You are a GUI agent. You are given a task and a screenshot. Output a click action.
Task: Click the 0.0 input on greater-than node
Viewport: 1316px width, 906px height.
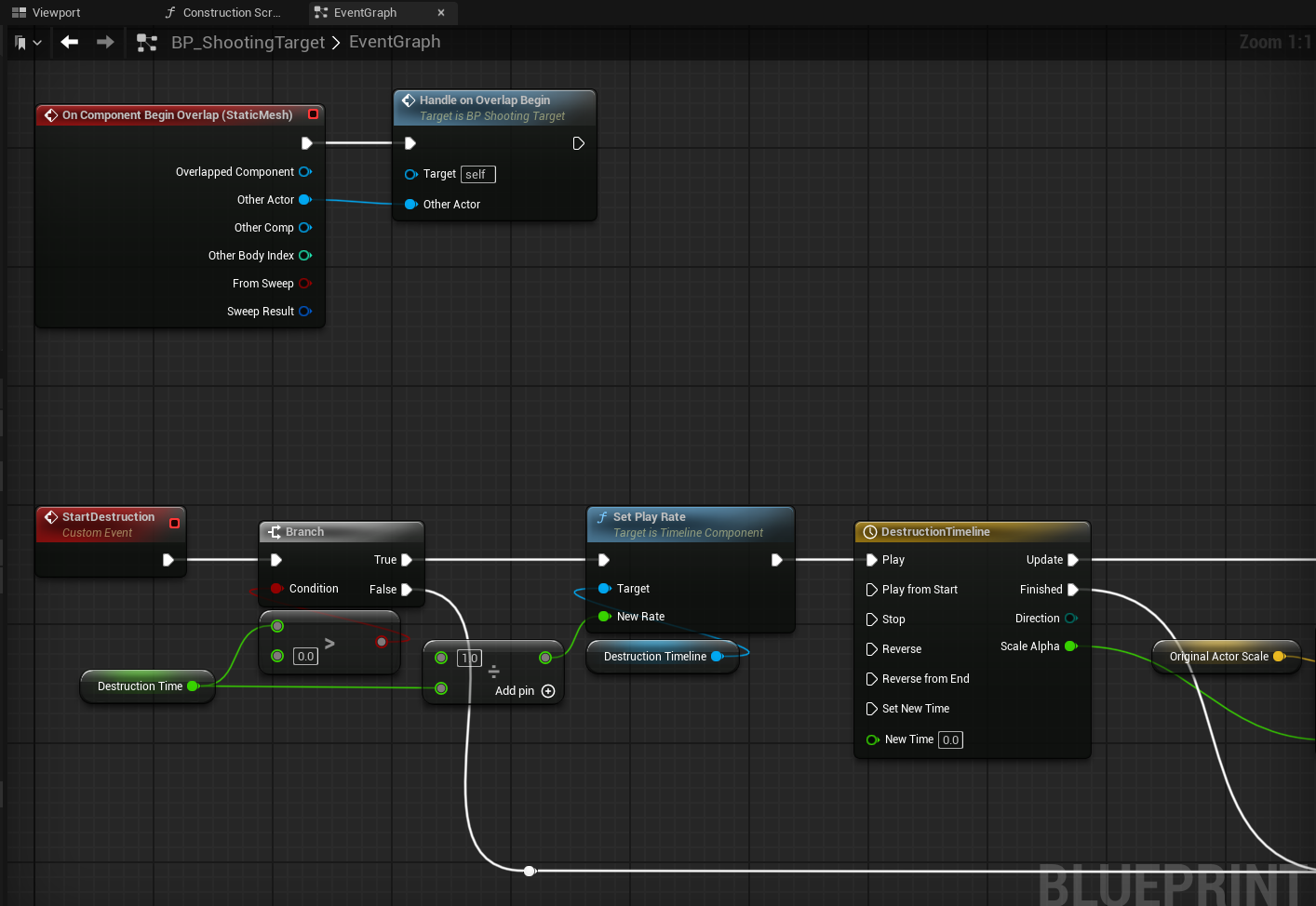tap(305, 657)
